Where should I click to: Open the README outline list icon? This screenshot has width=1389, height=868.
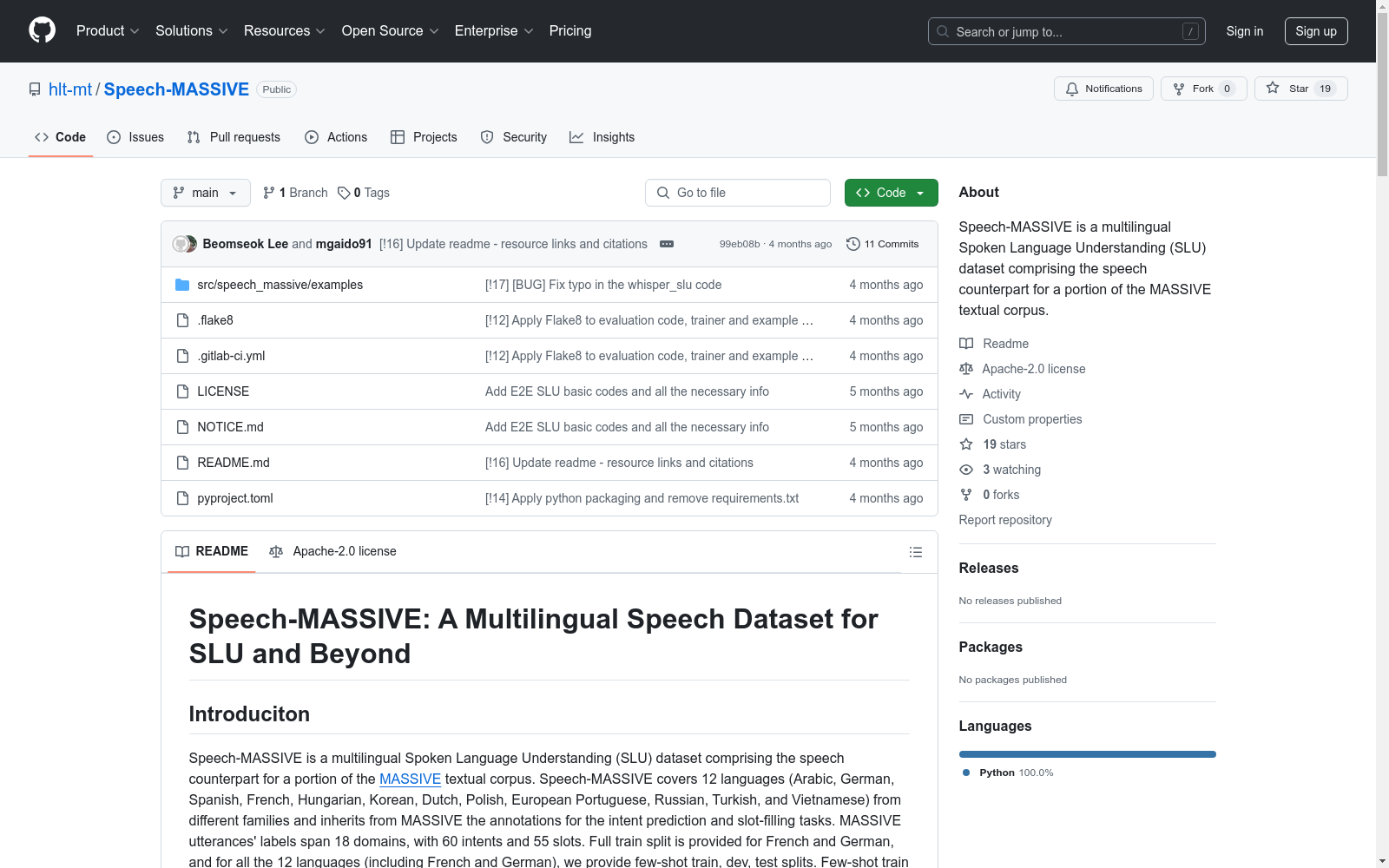915,552
